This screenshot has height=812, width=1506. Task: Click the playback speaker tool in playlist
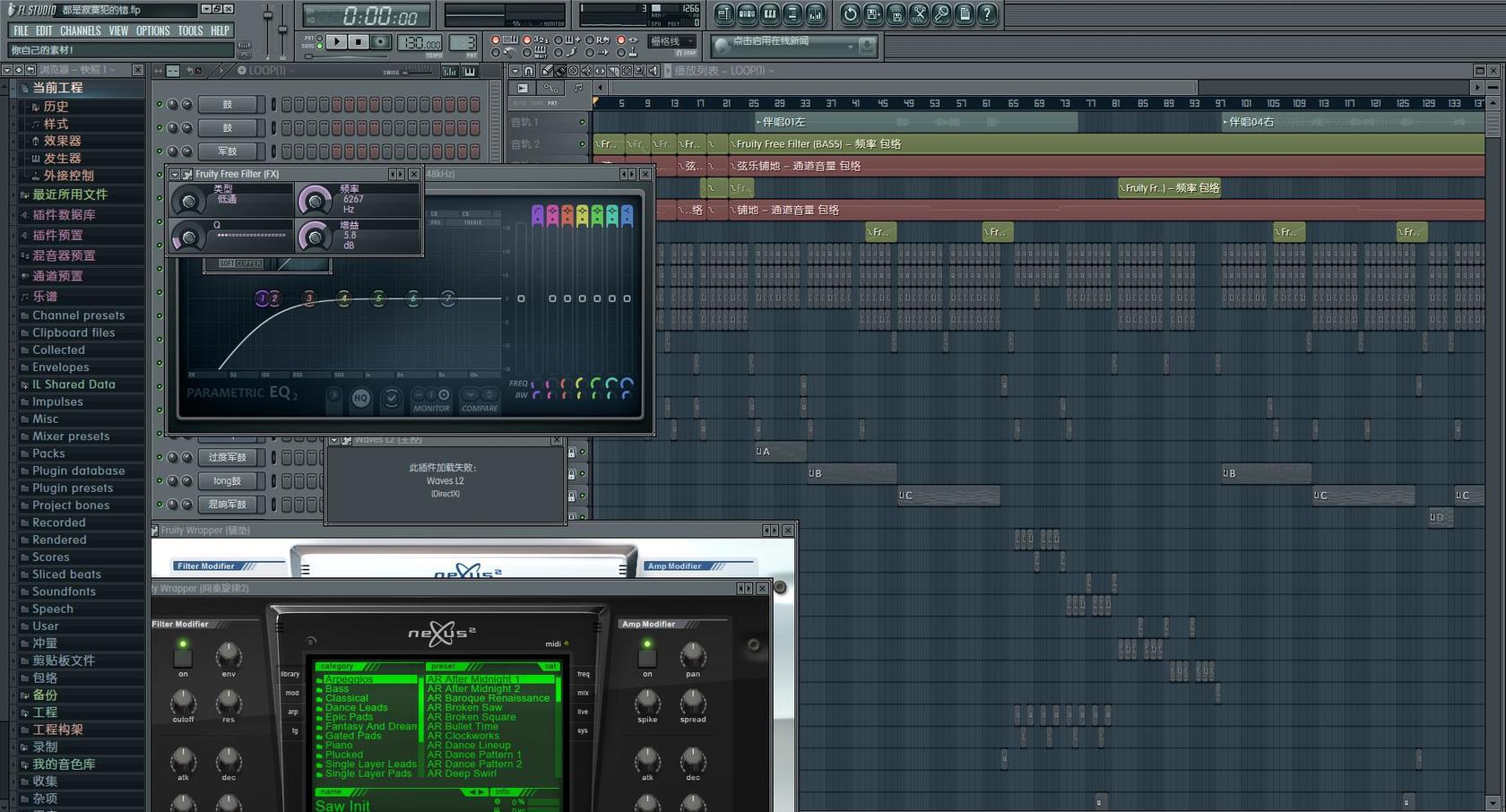pyautogui.click(x=653, y=71)
